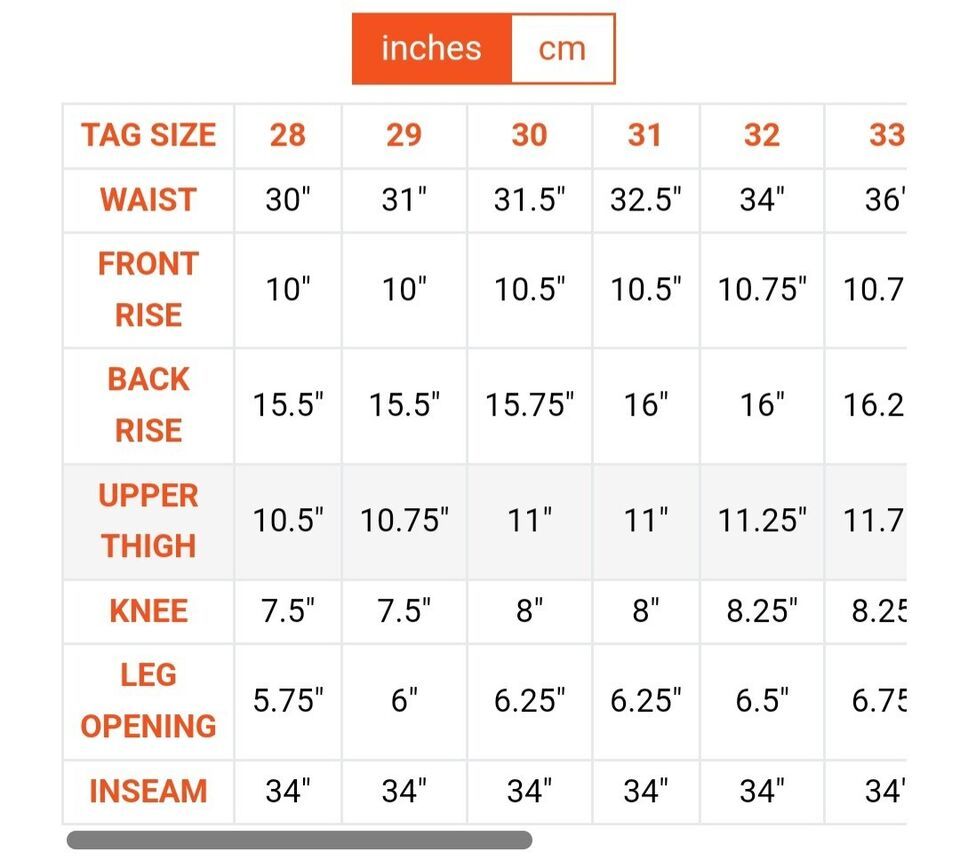Switch units to cm
Image resolution: width=960 pixels, height=860 pixels.
563,49
